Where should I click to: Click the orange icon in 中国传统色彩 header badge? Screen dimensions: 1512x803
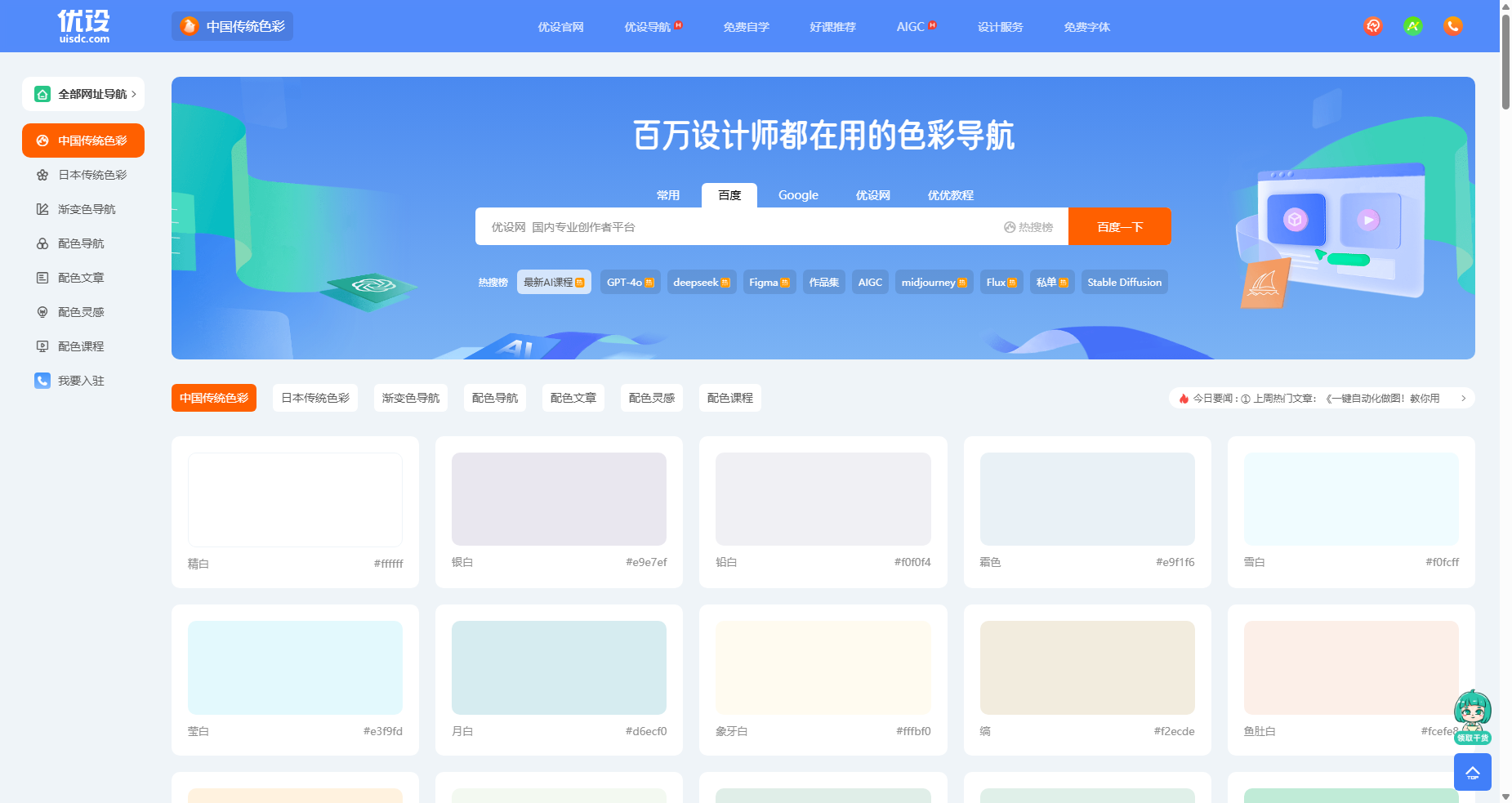[x=190, y=26]
